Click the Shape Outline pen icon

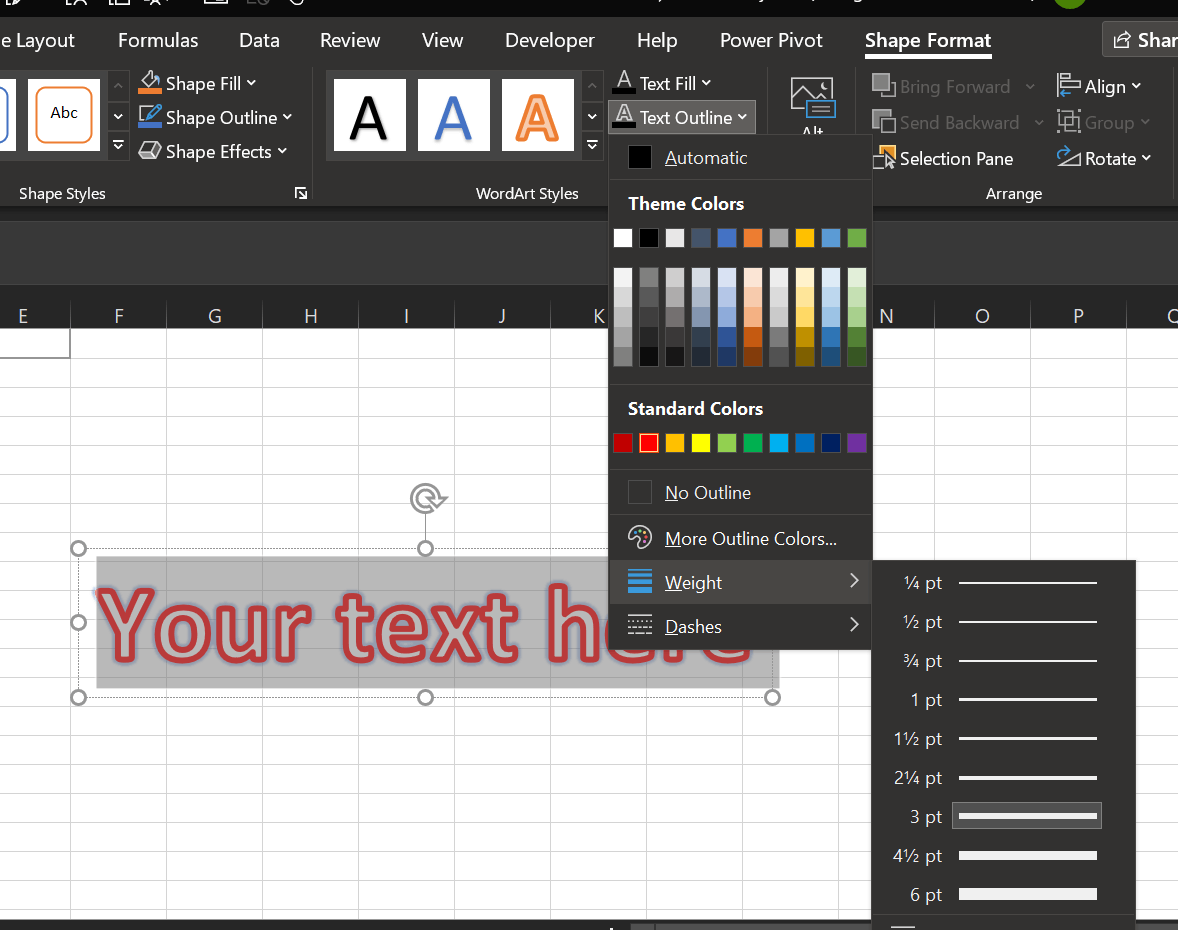click(150, 116)
